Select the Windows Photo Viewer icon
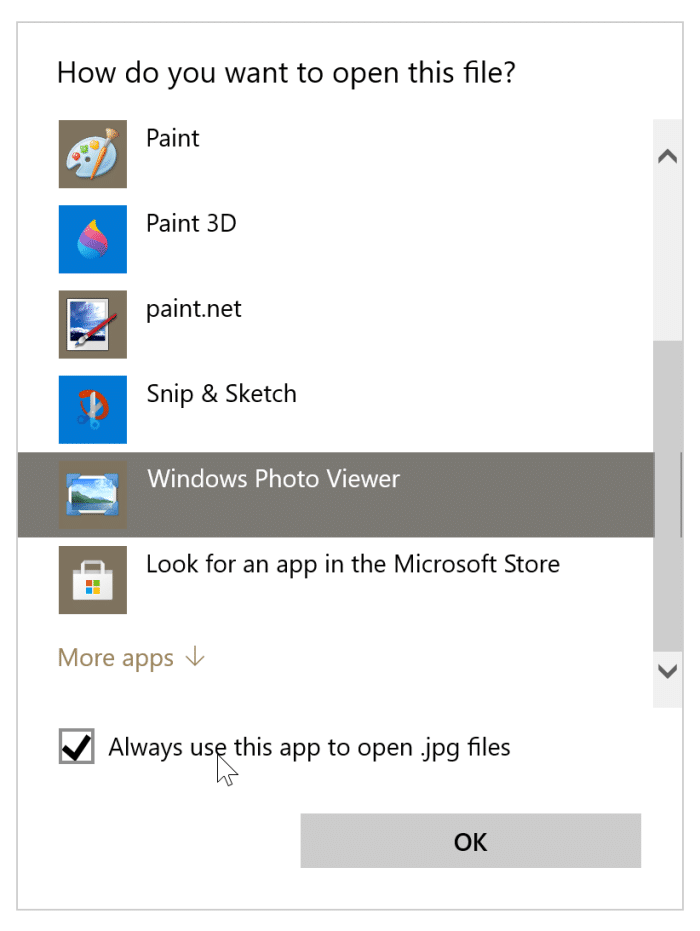Screen dimensions: 700x931 (92, 494)
